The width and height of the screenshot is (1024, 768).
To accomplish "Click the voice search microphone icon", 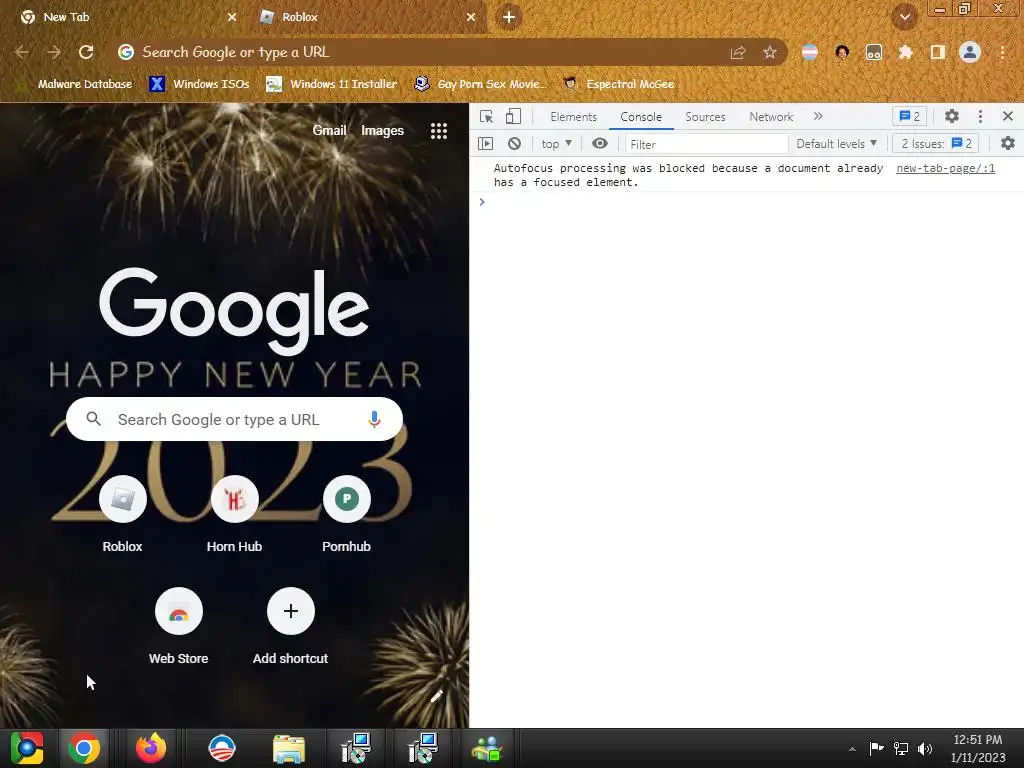I will click(x=374, y=419).
